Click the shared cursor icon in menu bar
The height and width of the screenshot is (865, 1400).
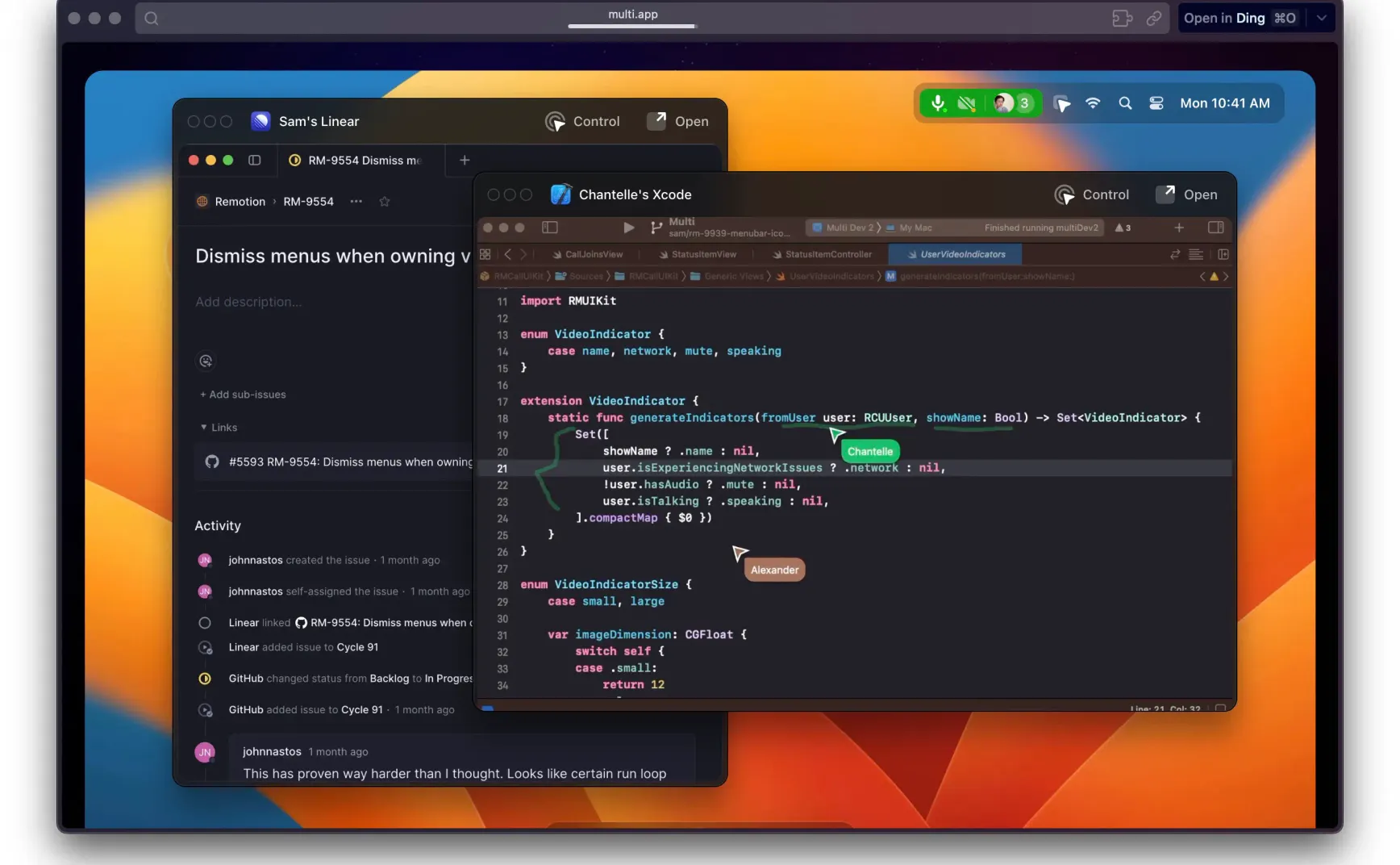[x=1061, y=103]
